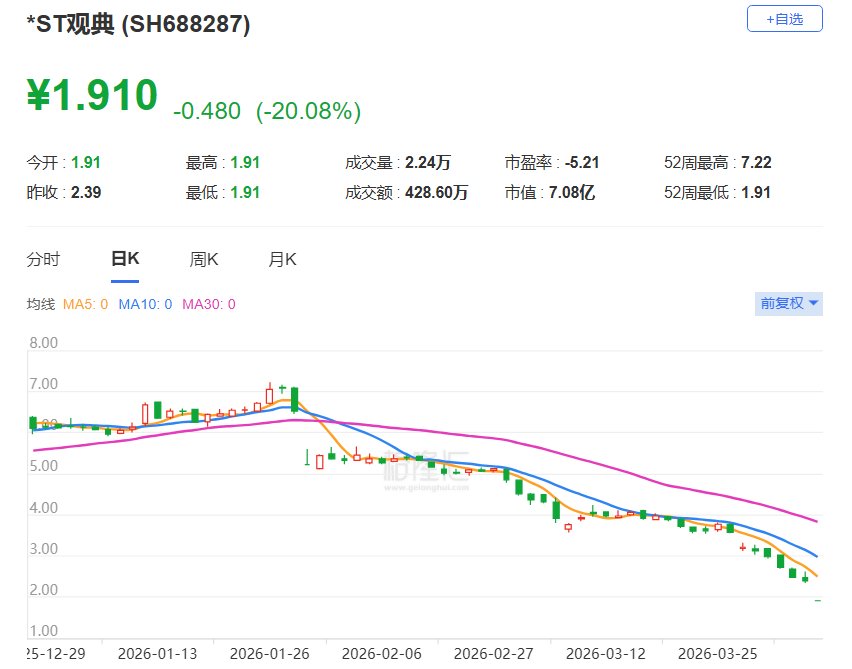
Task: Click the 最高 value 1.91
Action: 245,162
